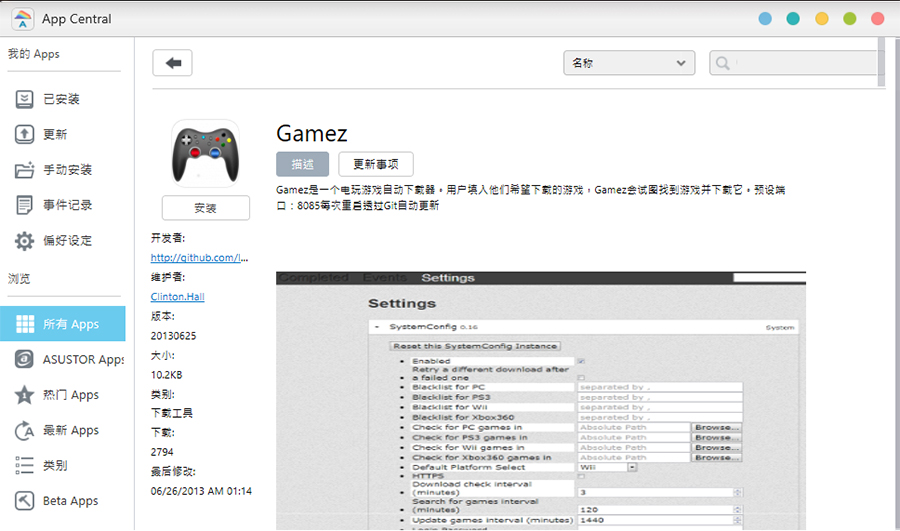Switch to the 更新事项 changelog tab
Image resolution: width=900 pixels, height=531 pixels.
[x=376, y=164]
